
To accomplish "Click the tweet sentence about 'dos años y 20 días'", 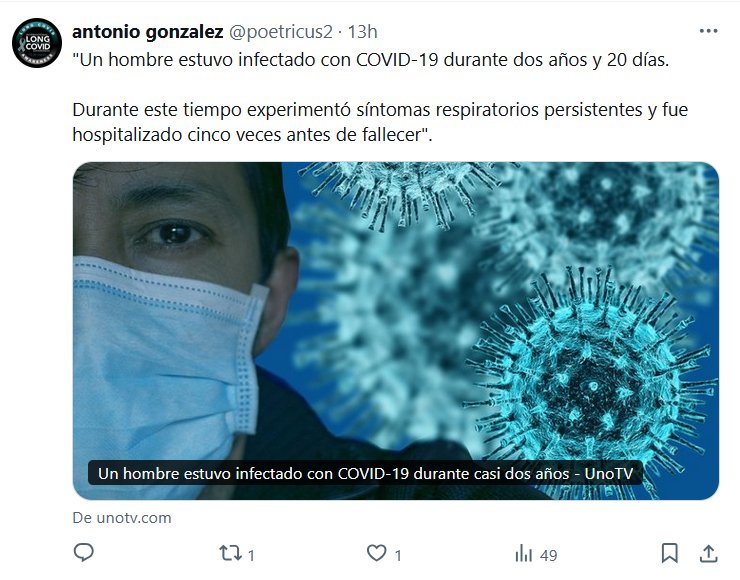I will (371, 60).
